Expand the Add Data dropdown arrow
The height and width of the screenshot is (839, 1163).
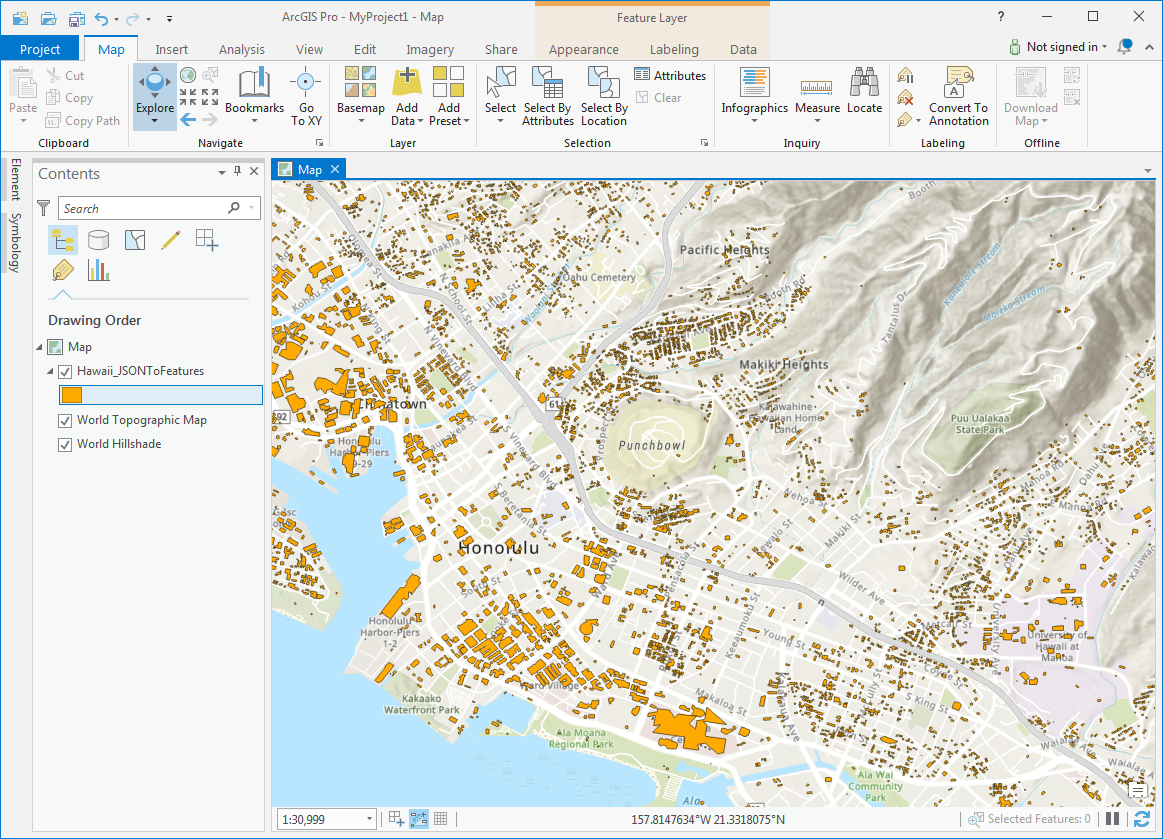420,122
